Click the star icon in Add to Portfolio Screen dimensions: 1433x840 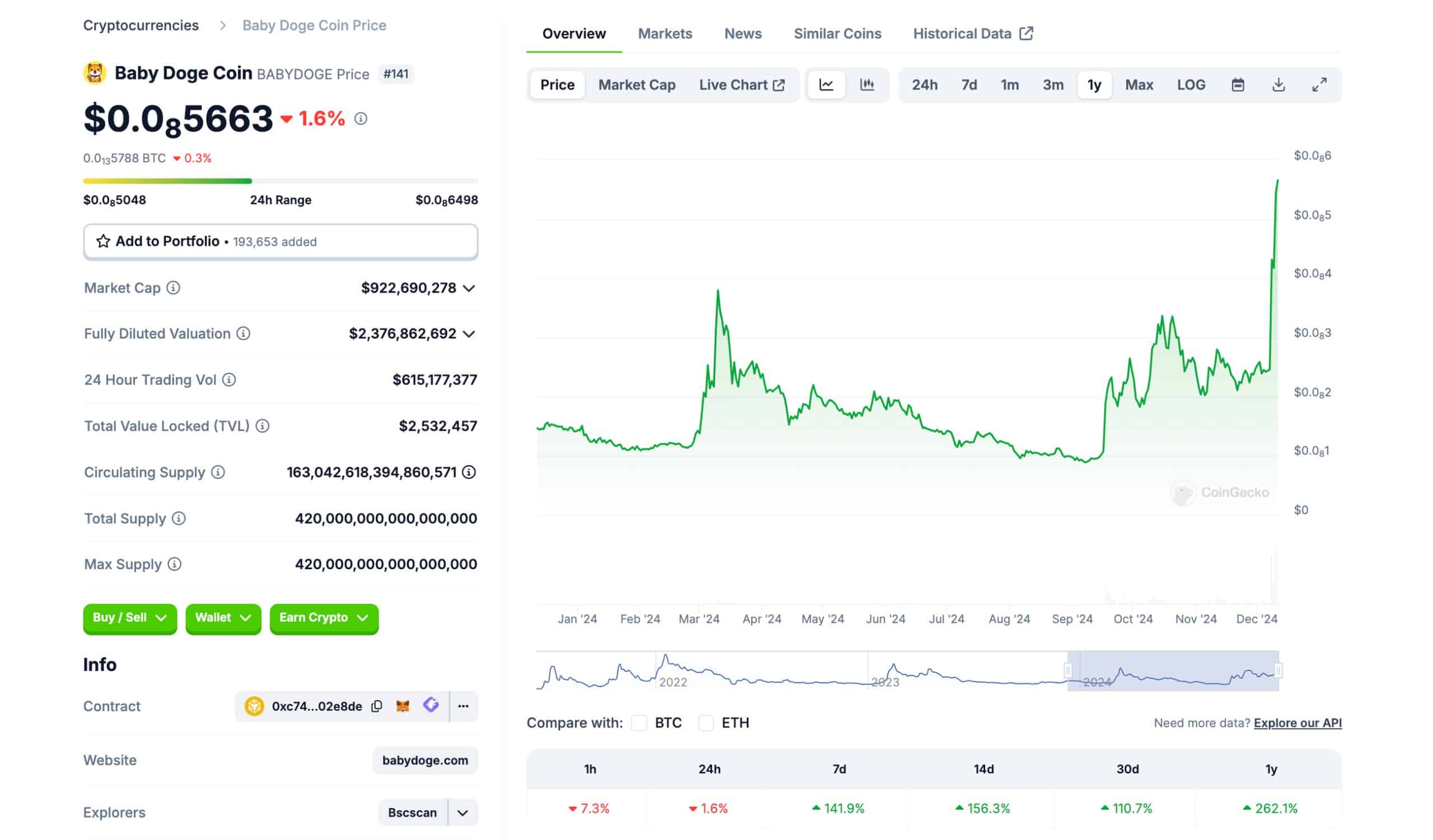[x=103, y=241]
